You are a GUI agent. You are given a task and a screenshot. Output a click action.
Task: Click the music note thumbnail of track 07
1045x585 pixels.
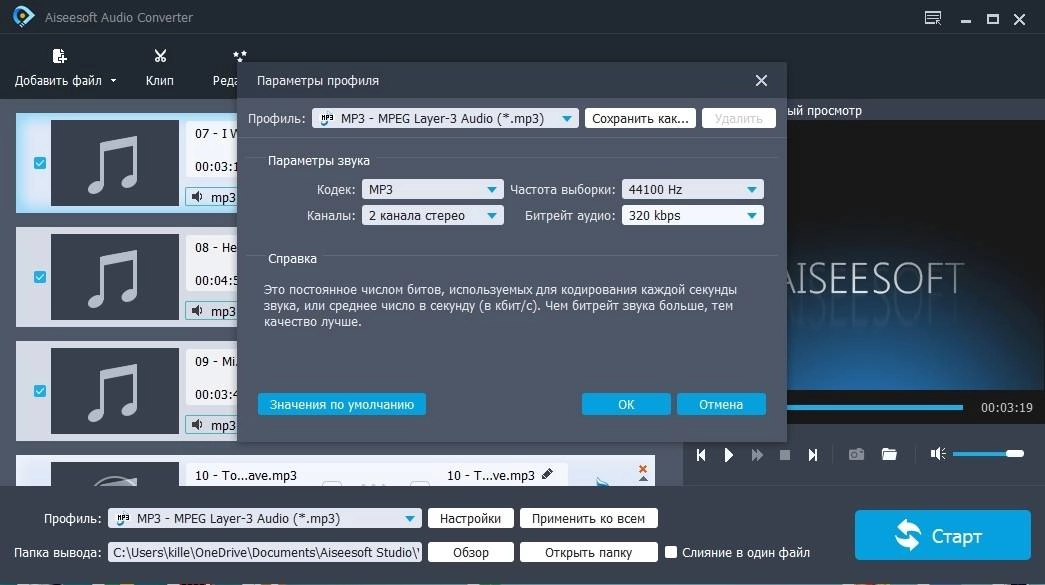(115, 163)
